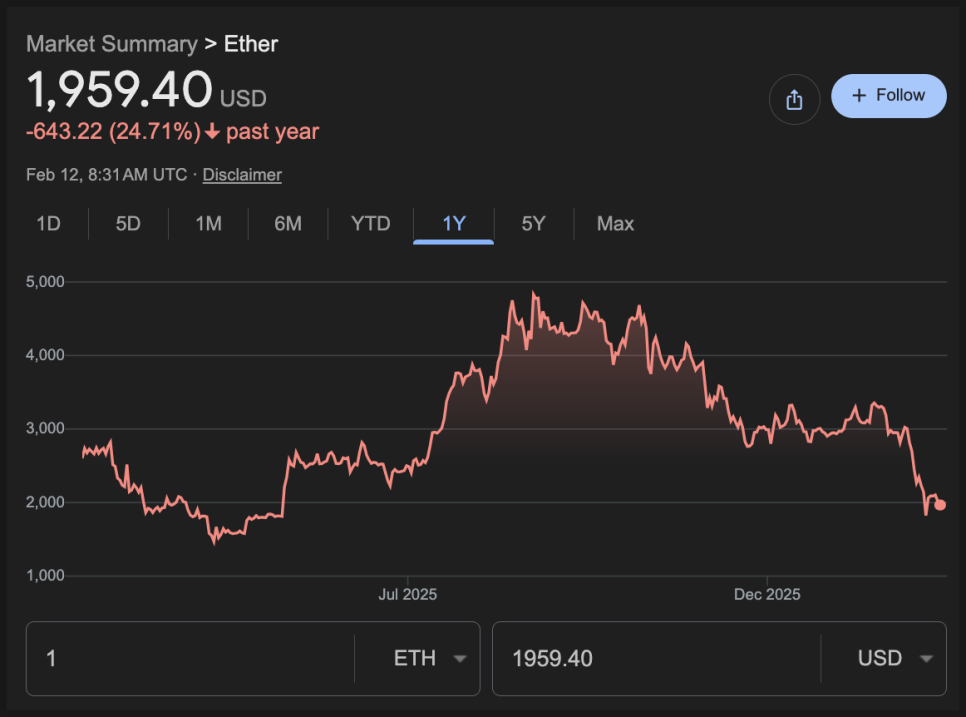The height and width of the screenshot is (717, 966).
Task: Click the plus icon in Follow
Action: pyautogui.click(x=858, y=96)
